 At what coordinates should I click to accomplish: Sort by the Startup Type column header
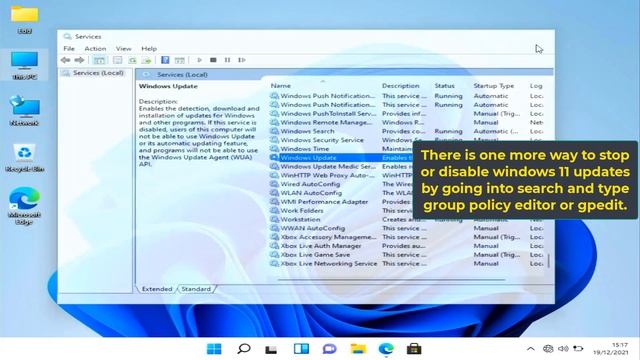pyautogui.click(x=493, y=86)
